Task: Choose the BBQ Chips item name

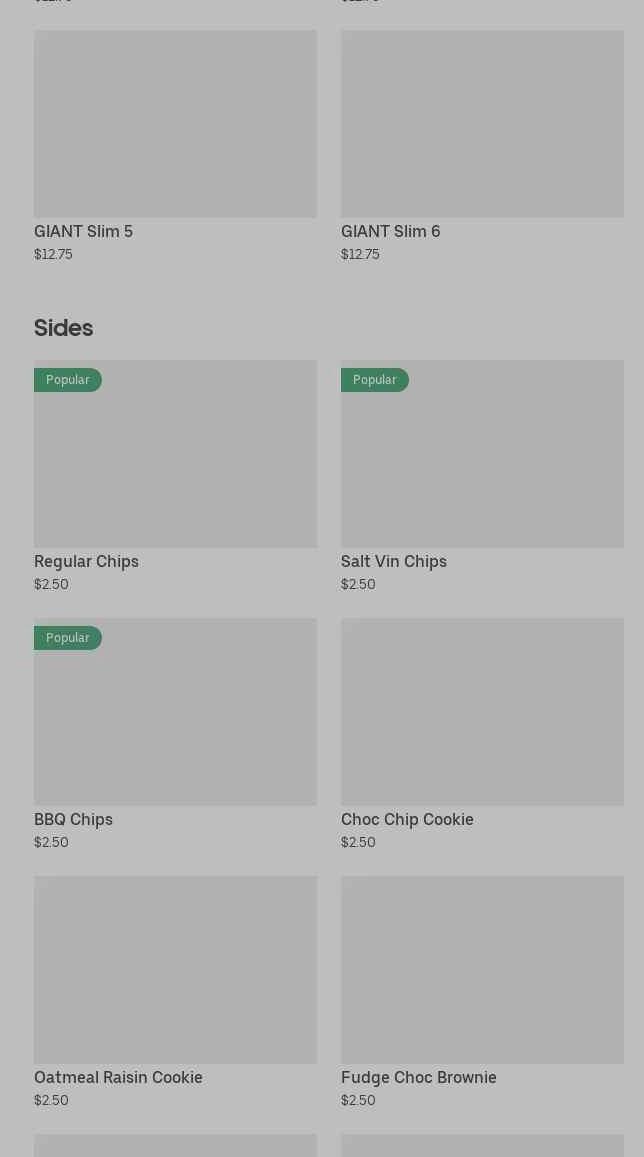Action: point(73,819)
